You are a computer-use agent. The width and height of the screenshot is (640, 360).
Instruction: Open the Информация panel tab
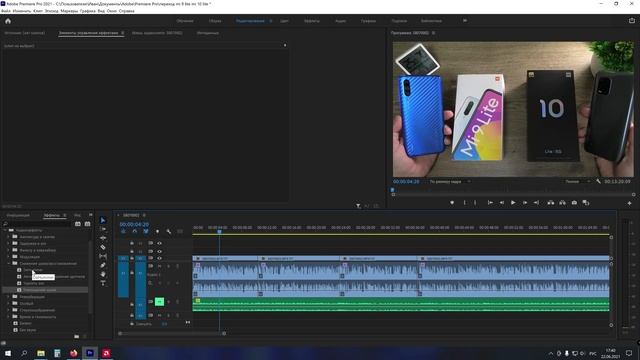[18, 215]
